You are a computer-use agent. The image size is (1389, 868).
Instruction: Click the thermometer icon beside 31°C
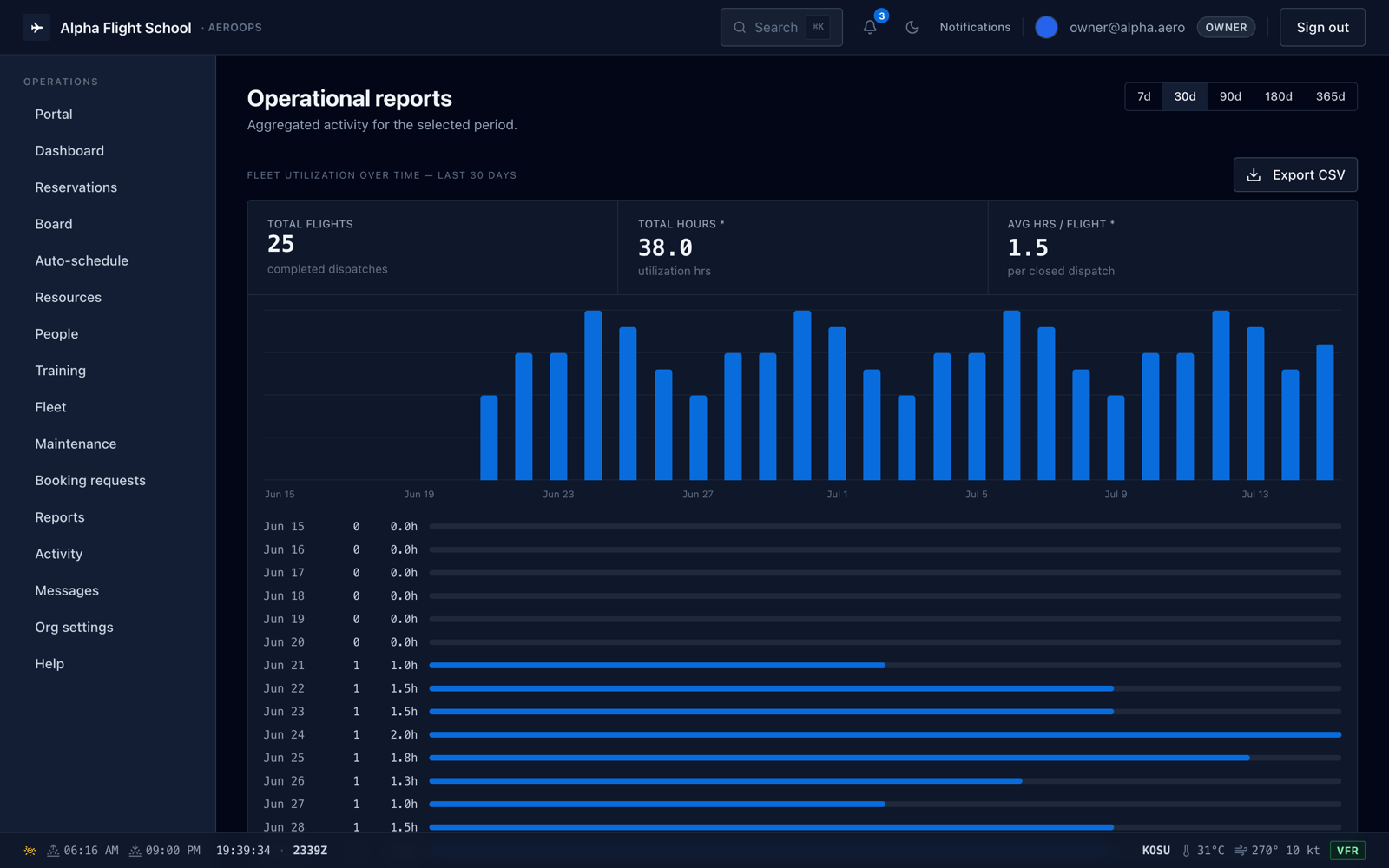[1186, 851]
